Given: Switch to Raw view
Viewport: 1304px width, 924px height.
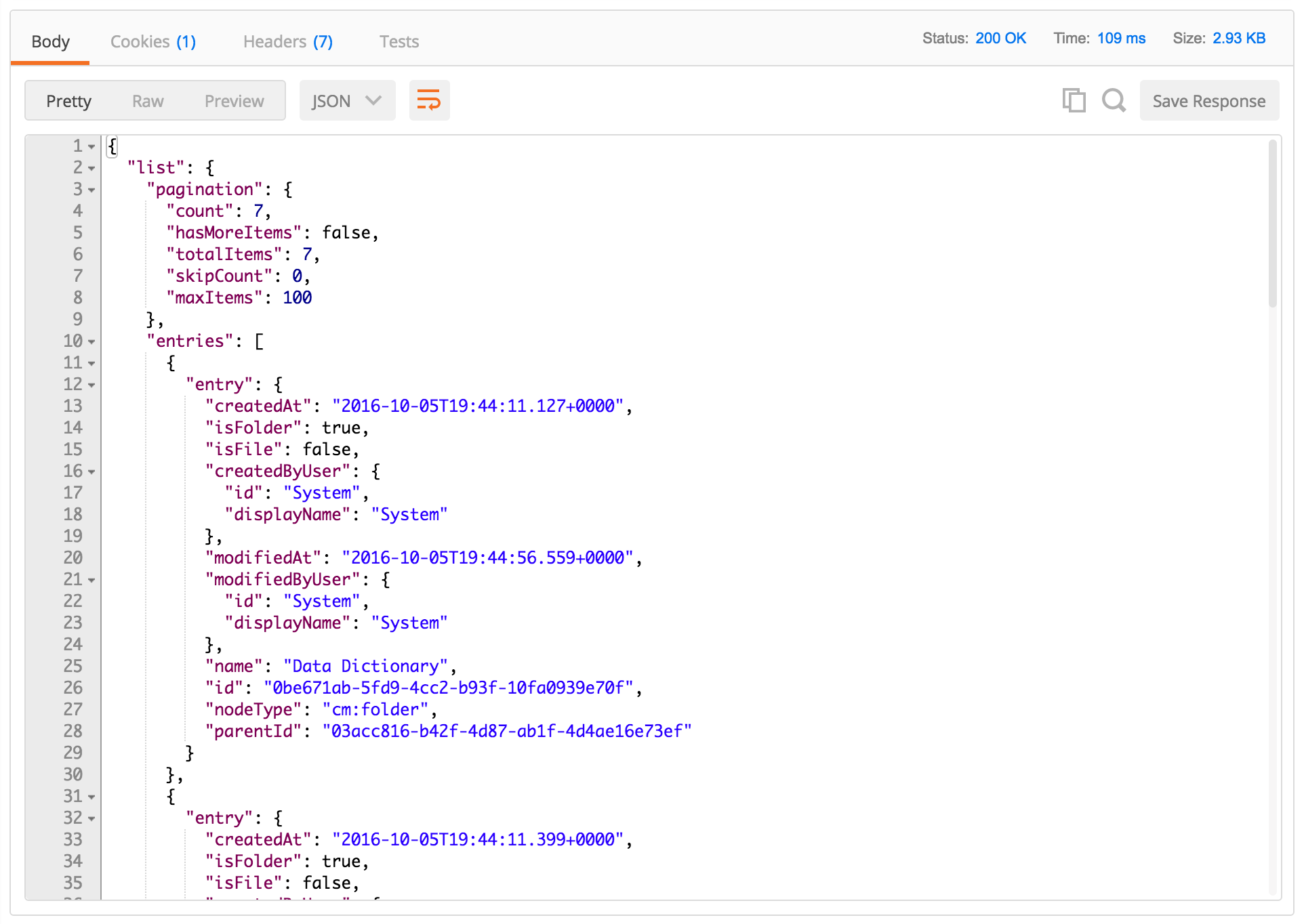Looking at the screenshot, I should click(148, 101).
